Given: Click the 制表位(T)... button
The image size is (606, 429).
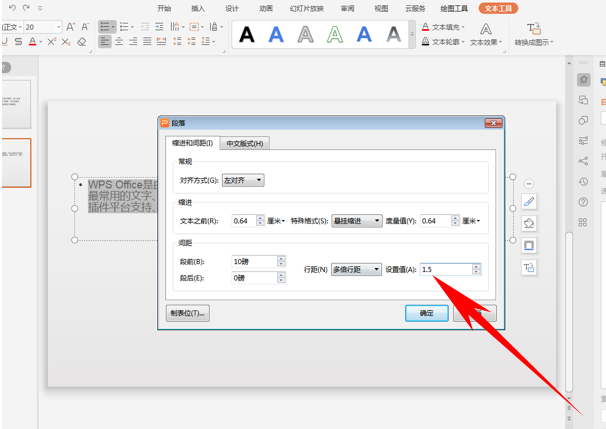Looking at the screenshot, I should [x=187, y=313].
